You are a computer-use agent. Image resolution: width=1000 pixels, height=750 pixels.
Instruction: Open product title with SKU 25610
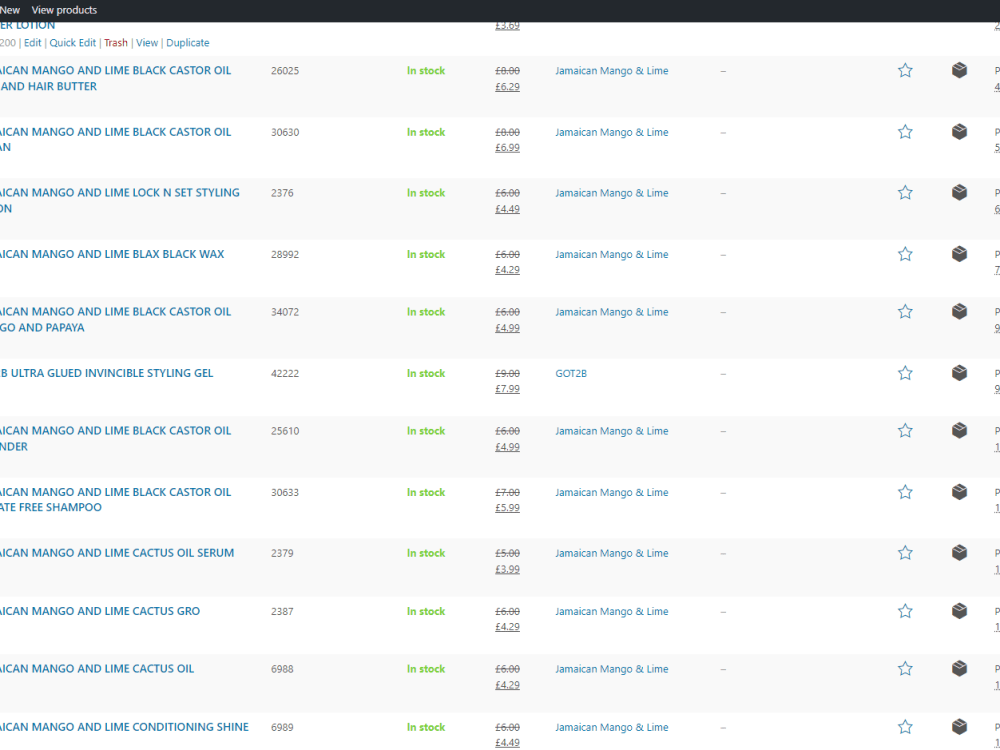[115, 439]
